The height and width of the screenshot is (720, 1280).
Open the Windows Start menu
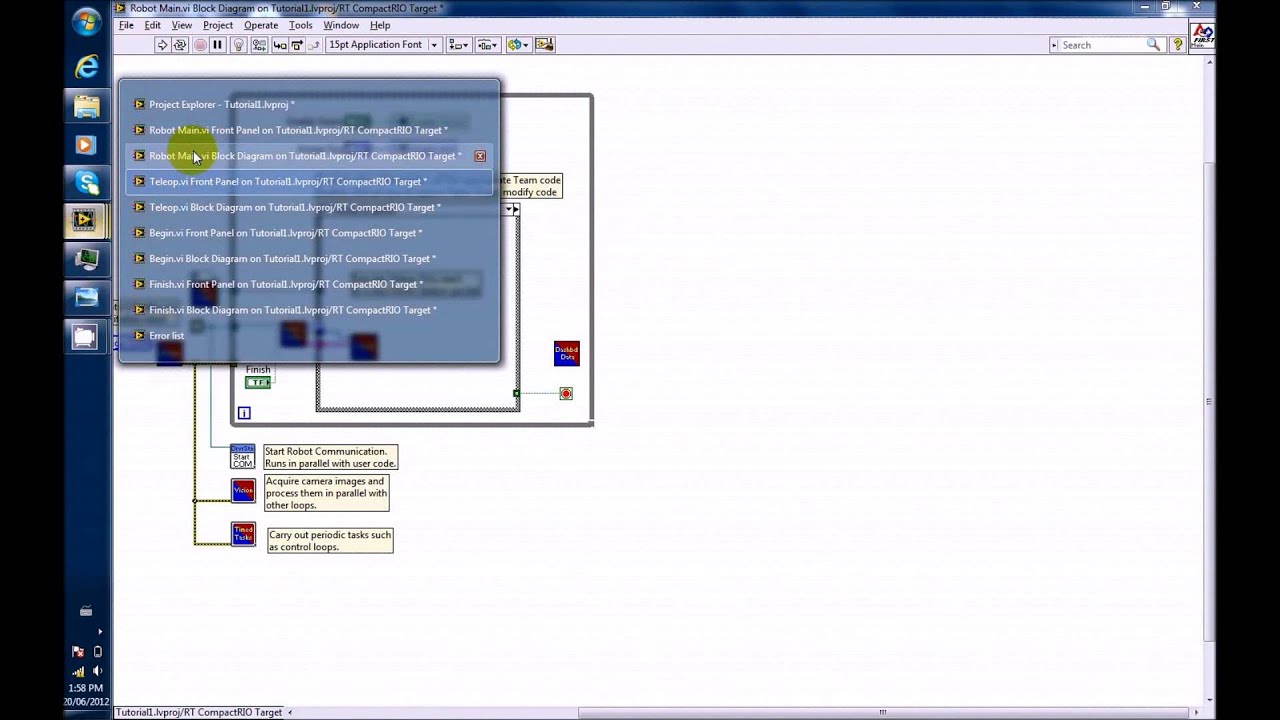click(x=86, y=21)
